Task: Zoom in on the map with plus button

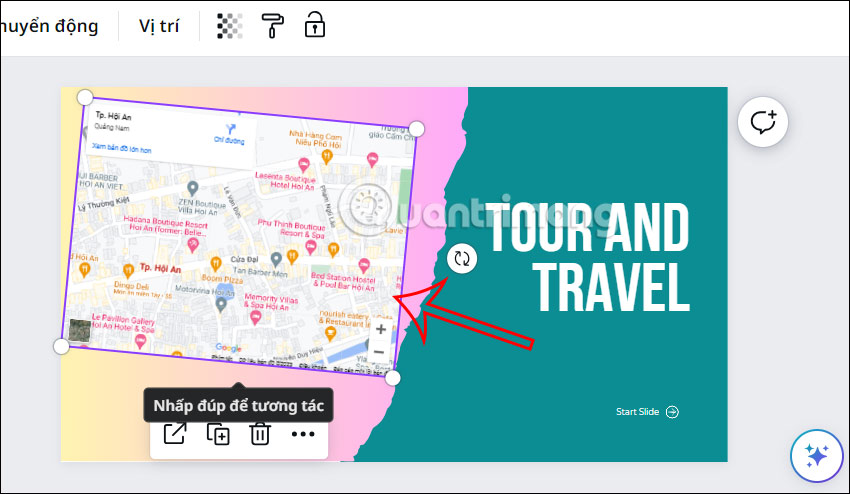Action: coord(381,329)
